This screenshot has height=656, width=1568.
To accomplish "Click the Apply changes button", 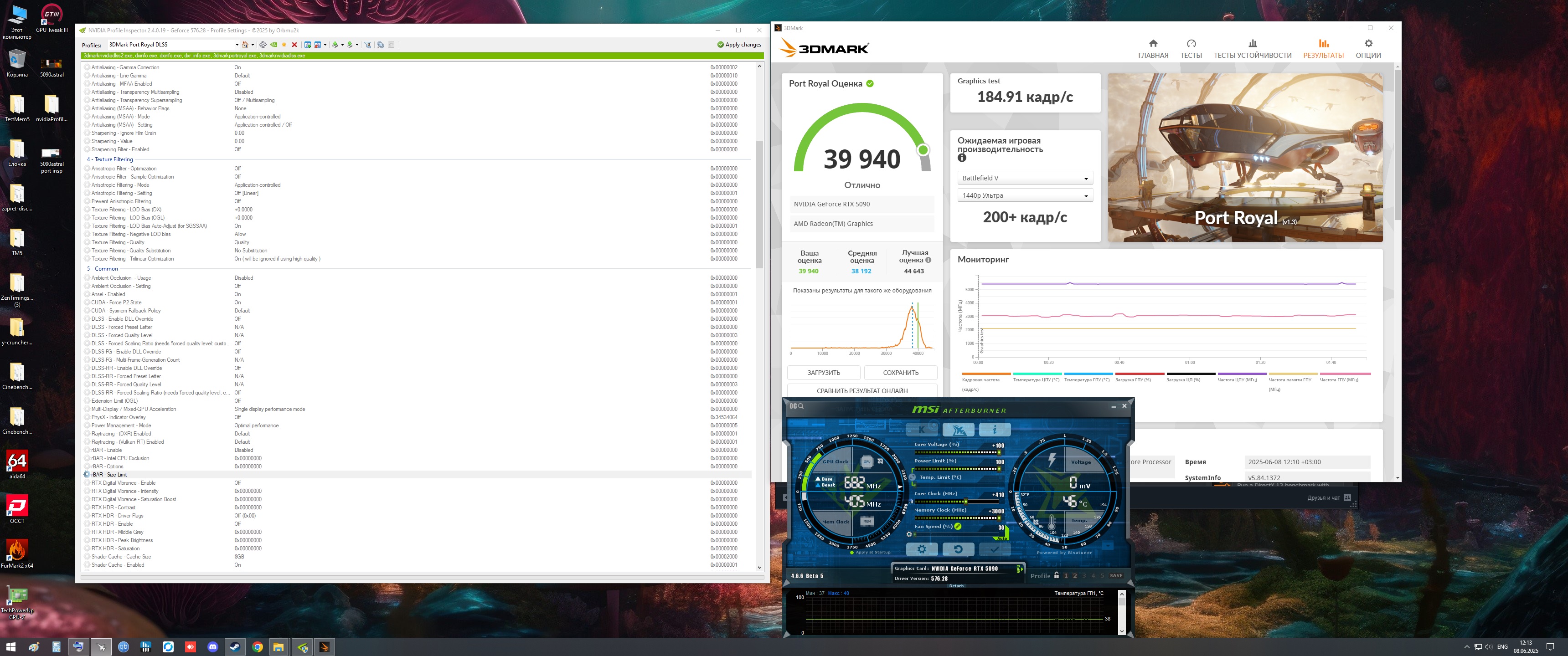I will (739, 45).
